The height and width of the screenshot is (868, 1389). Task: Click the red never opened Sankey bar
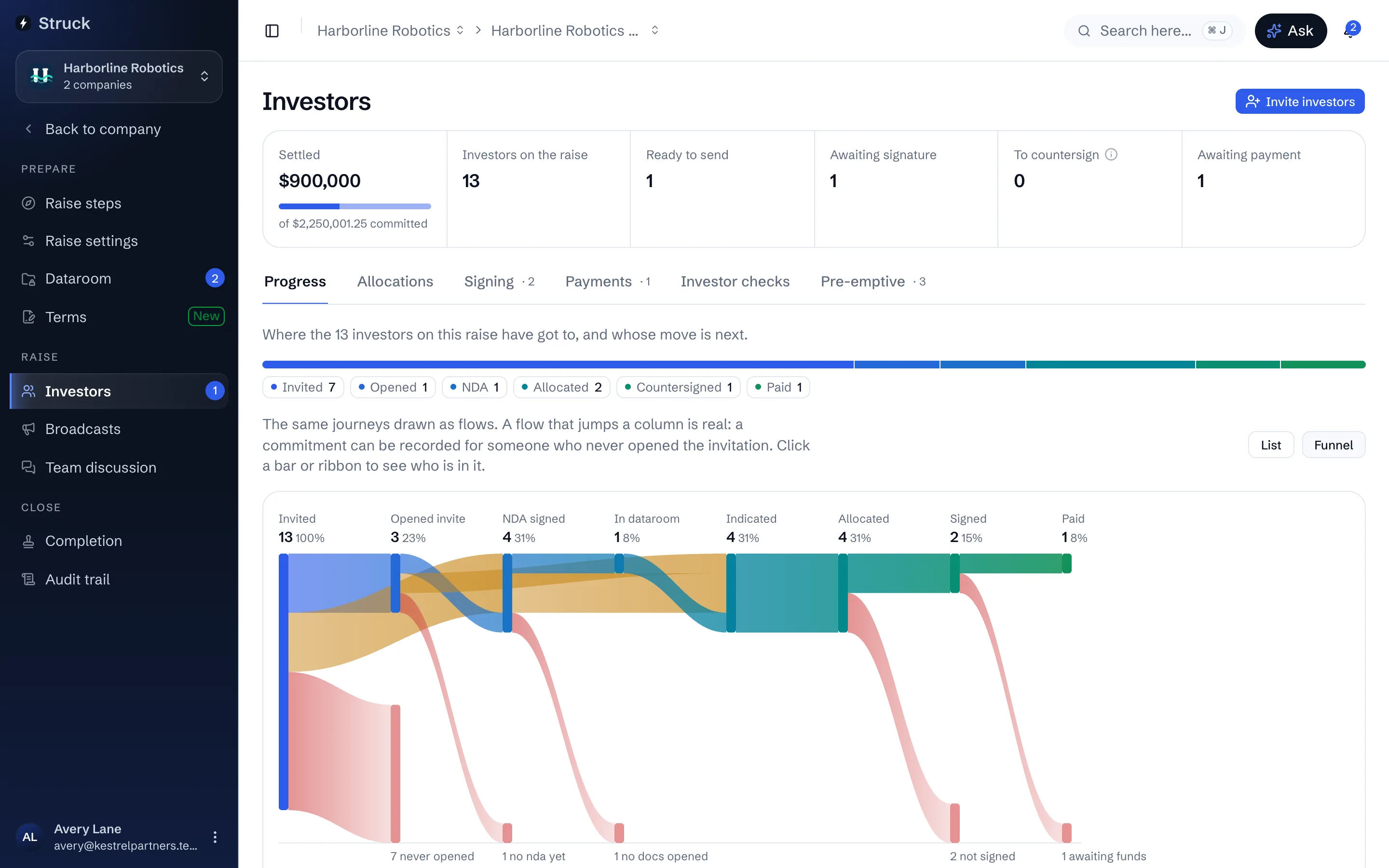[395, 773]
